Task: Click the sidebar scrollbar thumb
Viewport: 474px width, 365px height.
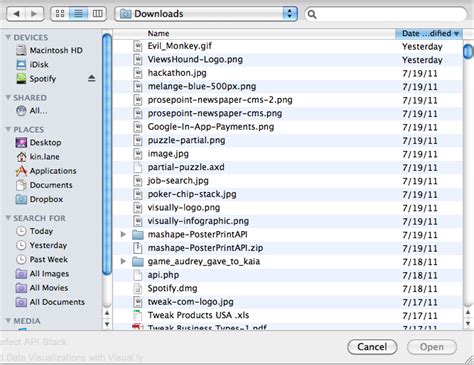Action: pos(107,154)
